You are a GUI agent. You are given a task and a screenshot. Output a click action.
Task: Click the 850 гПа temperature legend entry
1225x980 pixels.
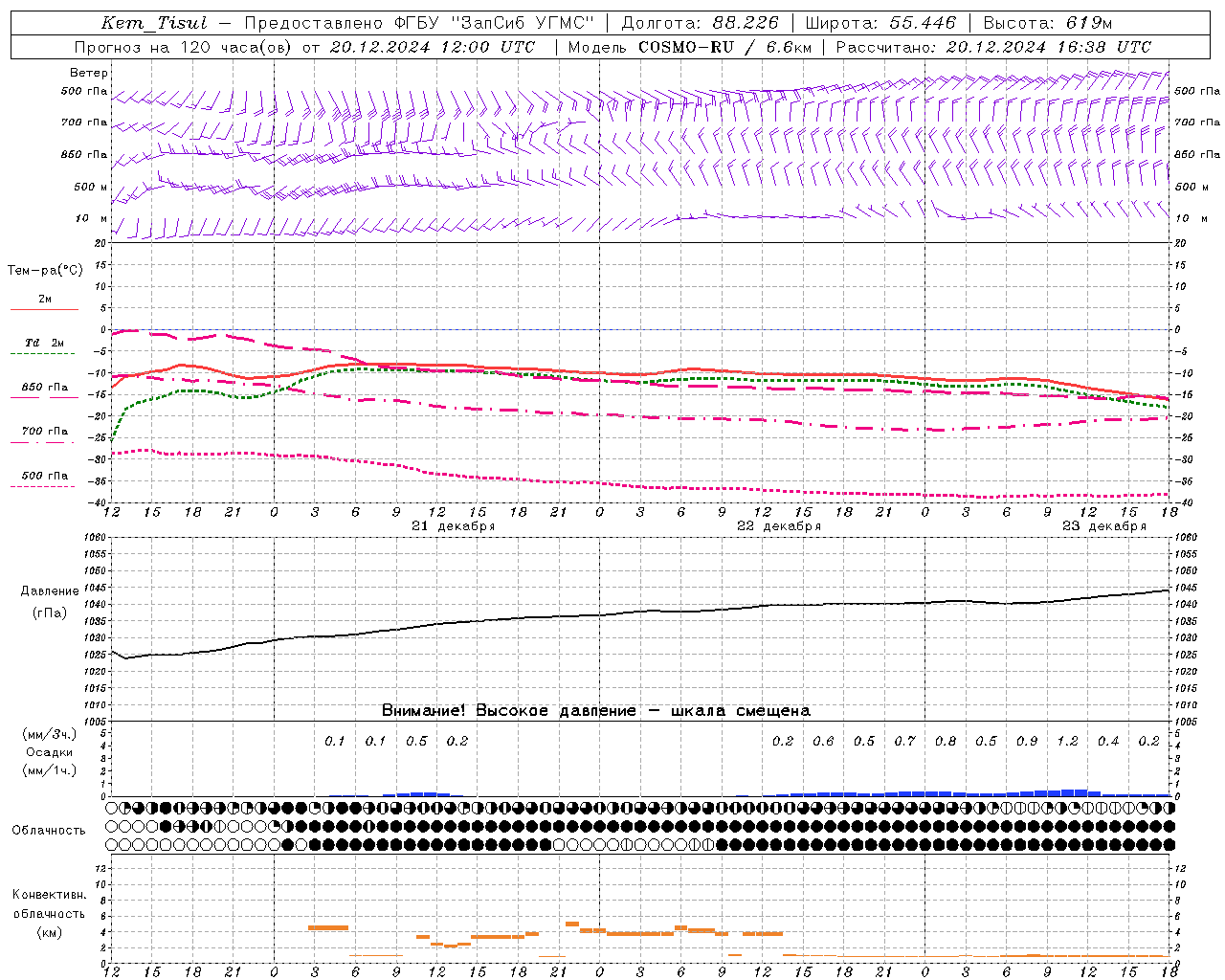pyautogui.click(x=45, y=388)
